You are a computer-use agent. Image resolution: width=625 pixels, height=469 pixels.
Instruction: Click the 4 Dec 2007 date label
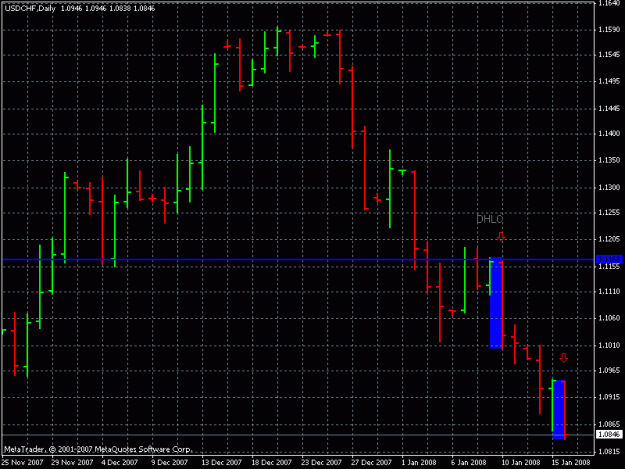[119, 462]
